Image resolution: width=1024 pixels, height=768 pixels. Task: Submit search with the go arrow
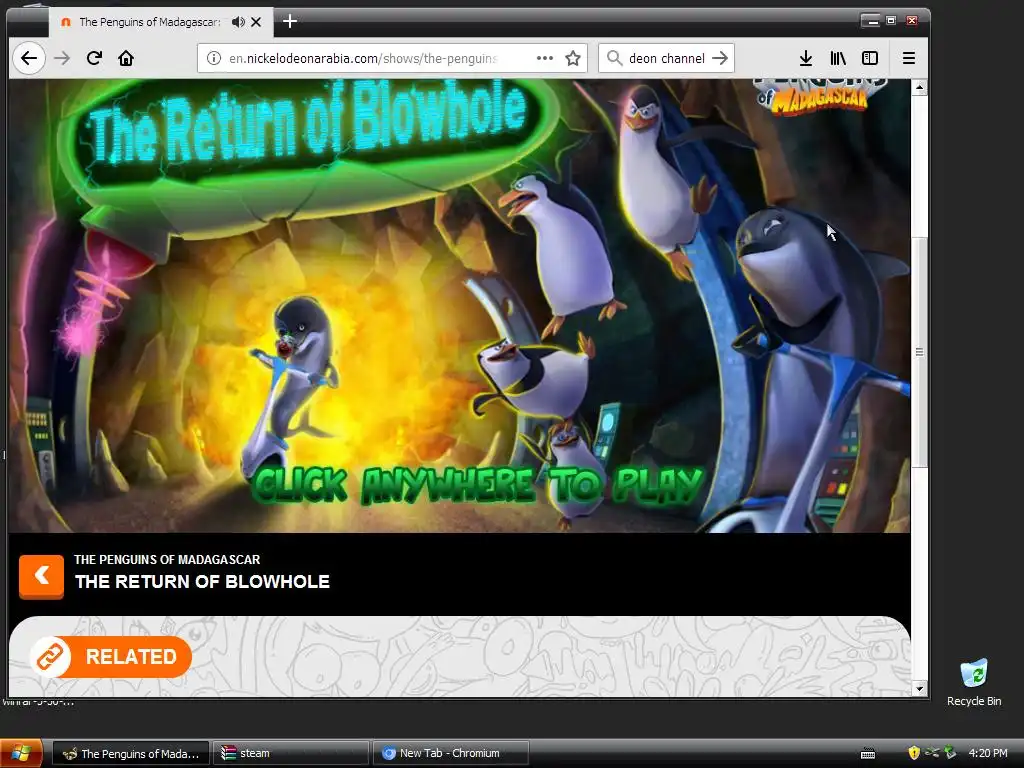click(x=720, y=58)
